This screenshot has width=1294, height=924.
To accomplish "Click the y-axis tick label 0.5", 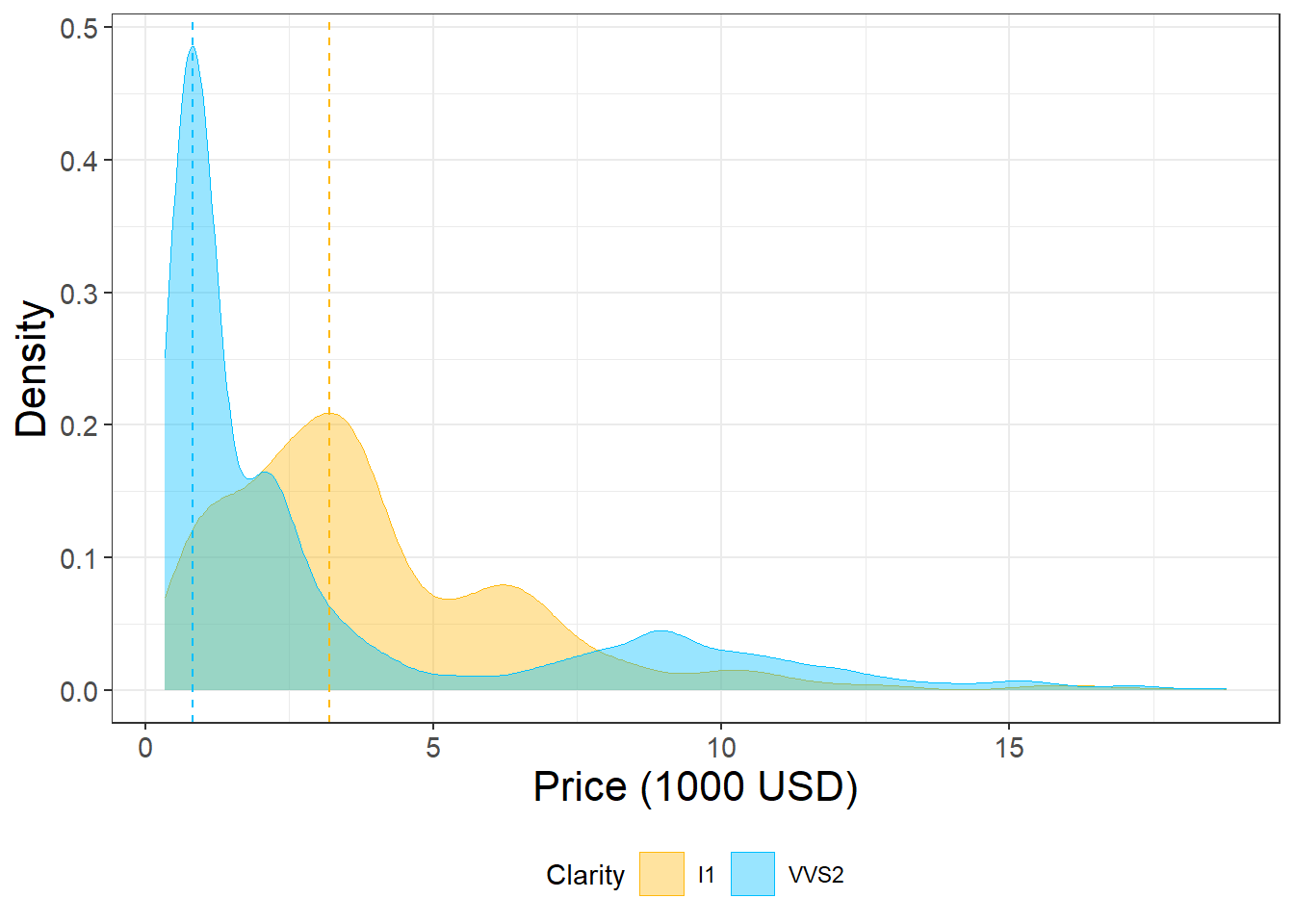I will [x=79, y=29].
